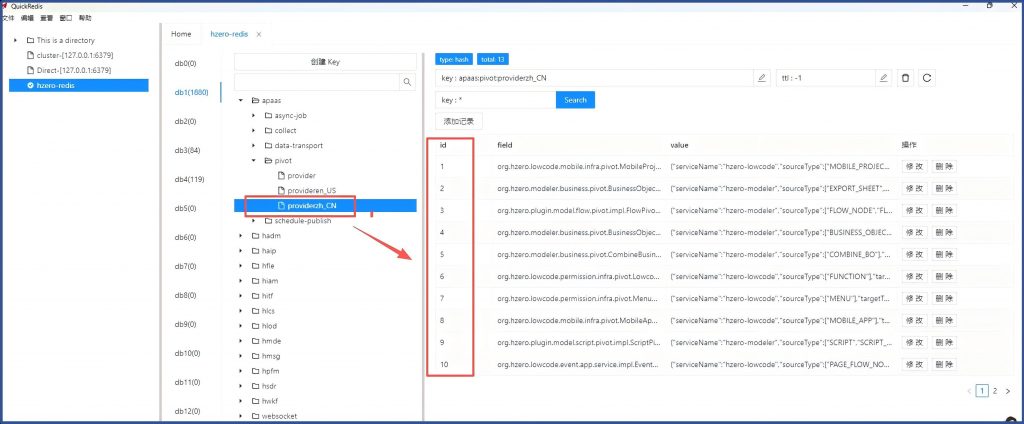Click the key tree search magnifier icon

click(407, 82)
